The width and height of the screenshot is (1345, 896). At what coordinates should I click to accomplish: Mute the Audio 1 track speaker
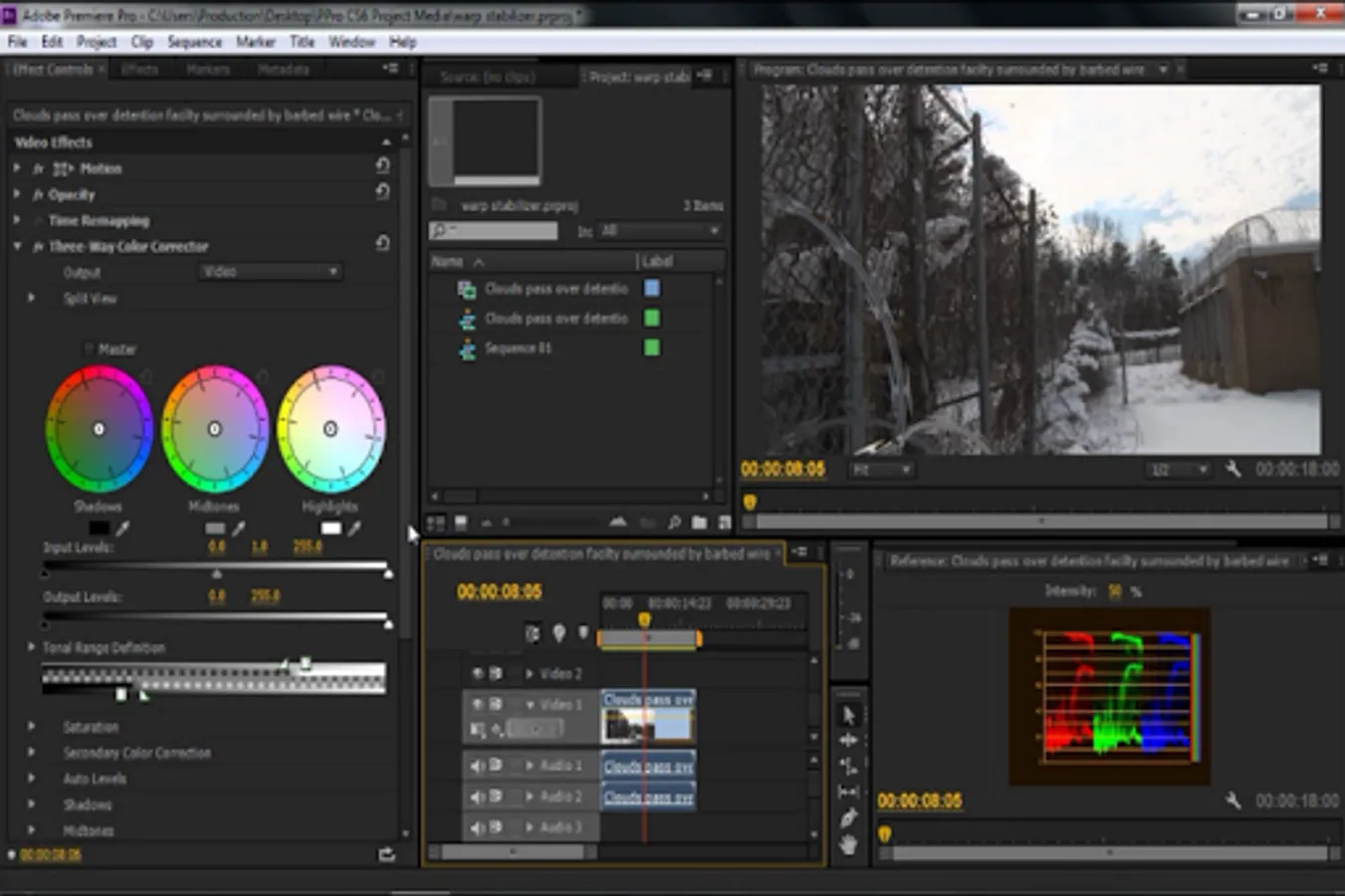click(477, 766)
